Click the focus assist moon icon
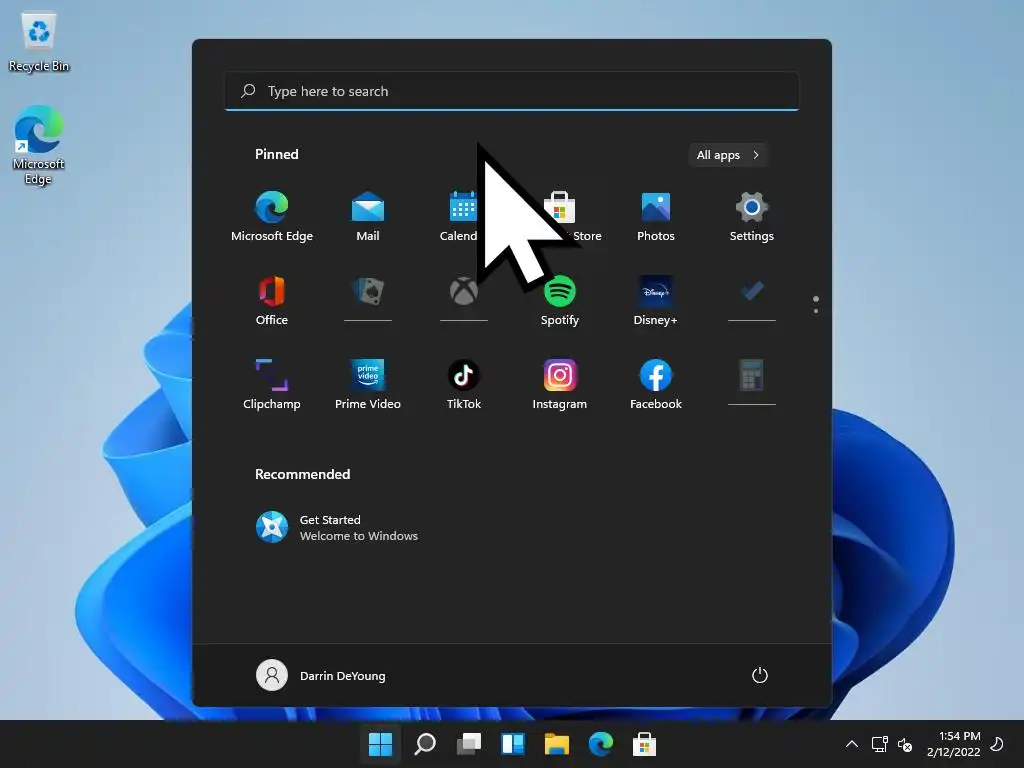The height and width of the screenshot is (768, 1024). coord(997,744)
